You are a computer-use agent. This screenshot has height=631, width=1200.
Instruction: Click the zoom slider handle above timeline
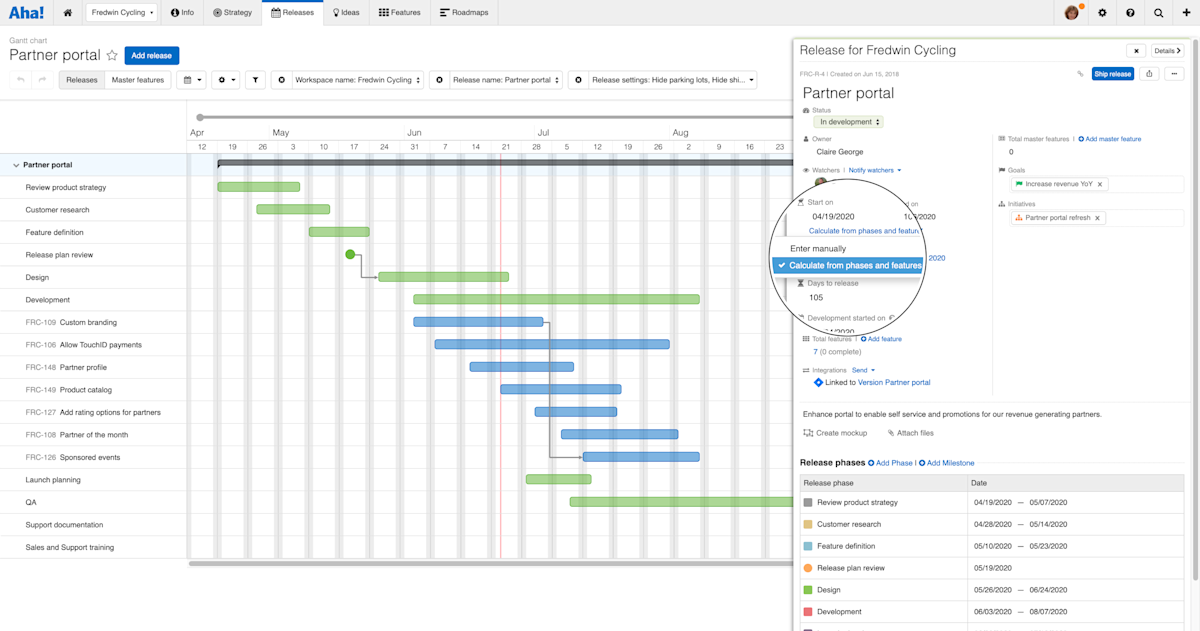point(201,118)
